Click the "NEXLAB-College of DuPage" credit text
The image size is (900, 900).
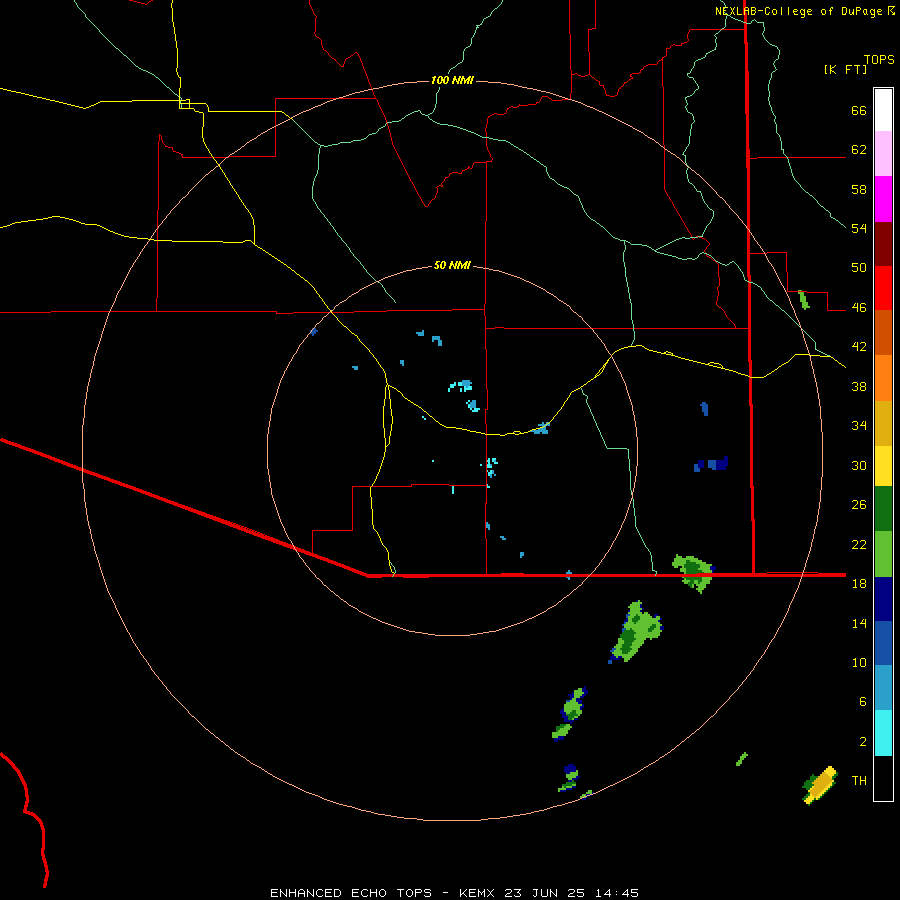pyautogui.click(x=798, y=11)
